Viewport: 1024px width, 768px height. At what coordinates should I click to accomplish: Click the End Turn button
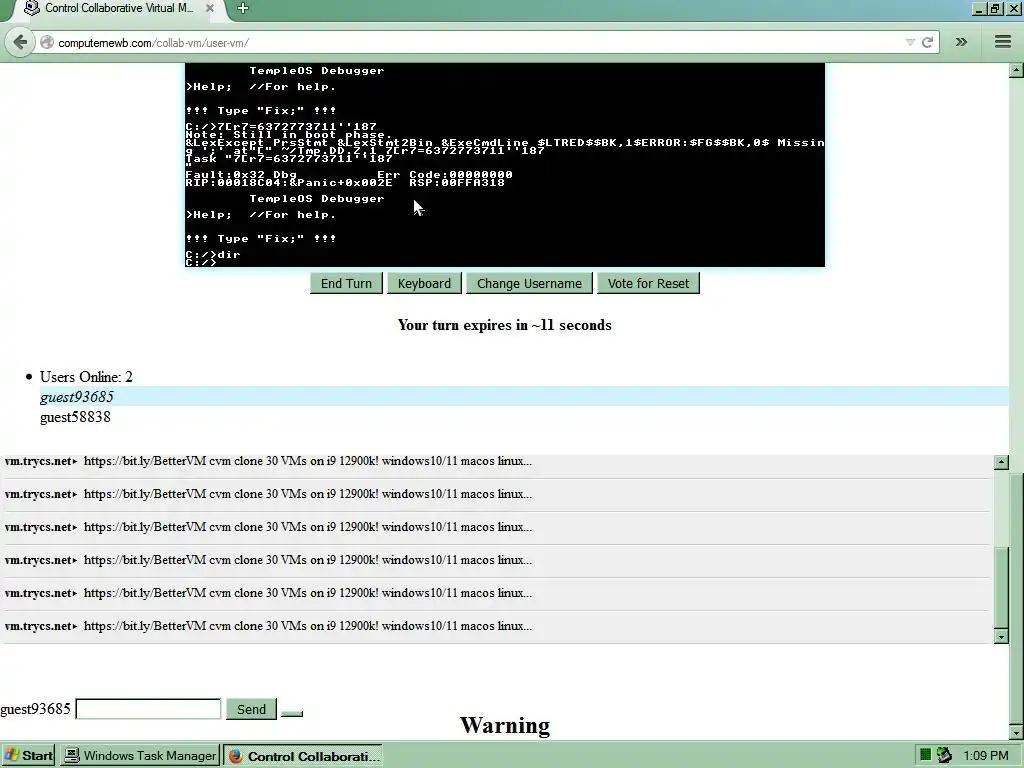[346, 283]
